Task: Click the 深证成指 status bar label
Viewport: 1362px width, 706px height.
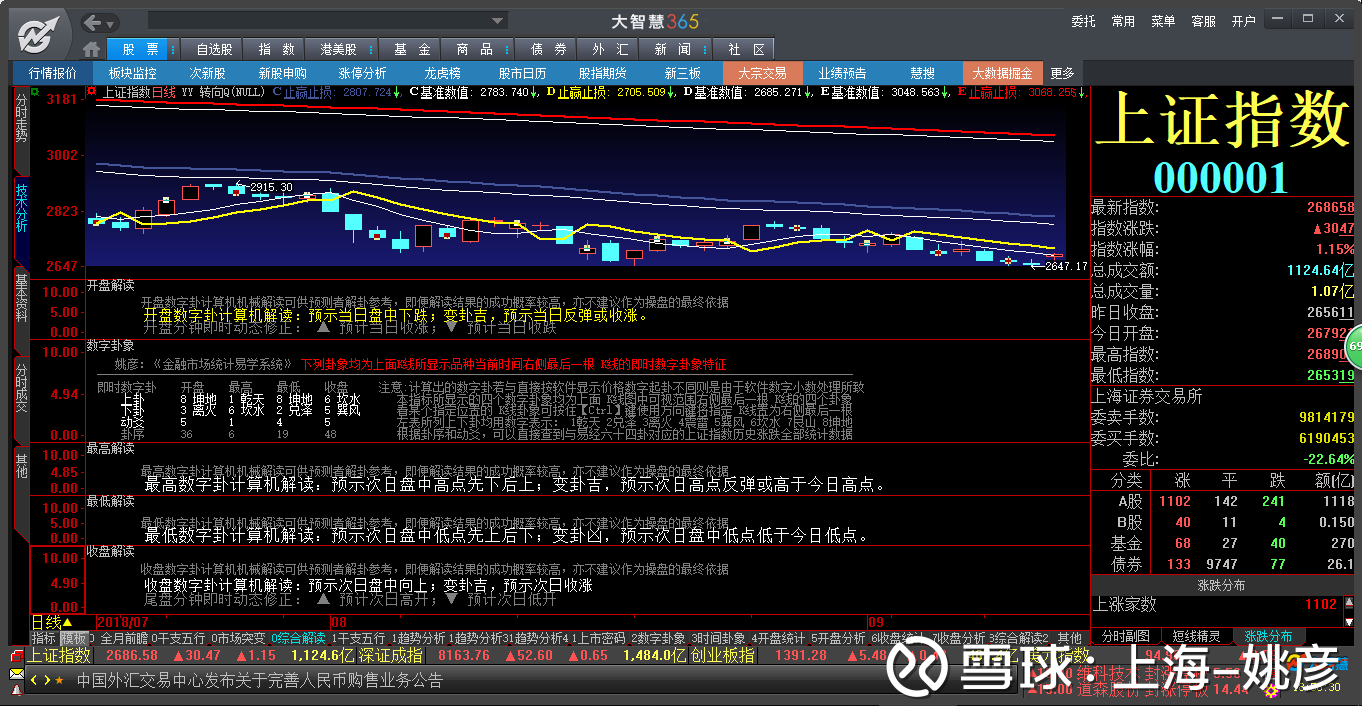Action: point(391,656)
